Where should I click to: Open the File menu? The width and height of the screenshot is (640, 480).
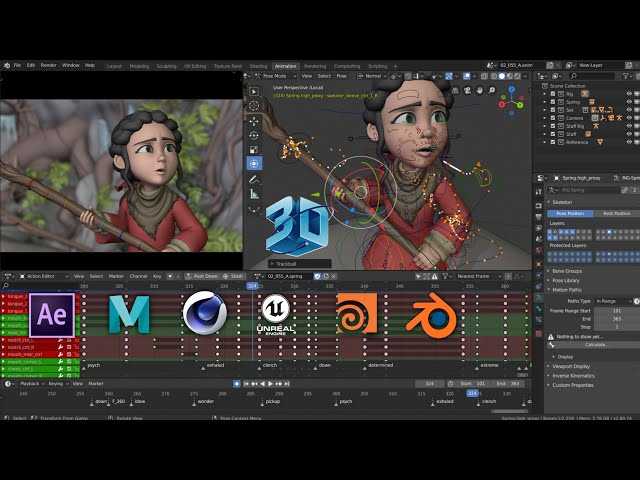(x=17, y=65)
